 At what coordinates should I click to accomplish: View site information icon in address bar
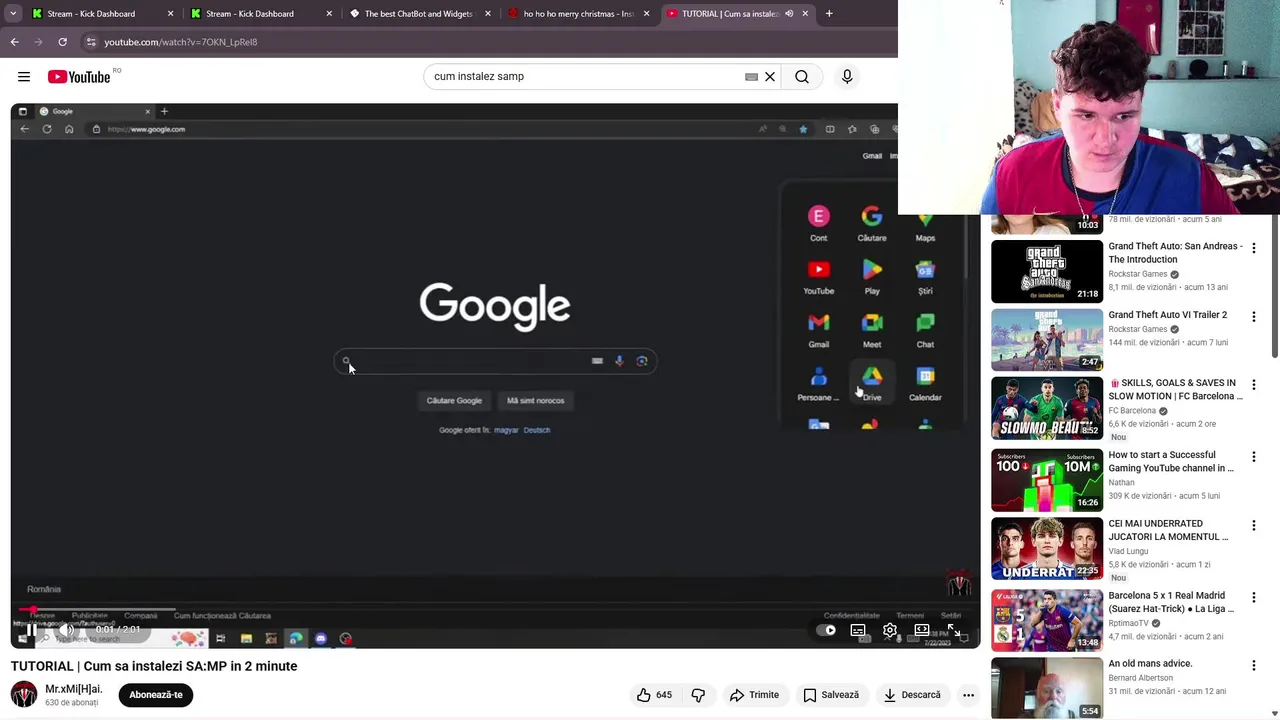pyautogui.click(x=91, y=42)
